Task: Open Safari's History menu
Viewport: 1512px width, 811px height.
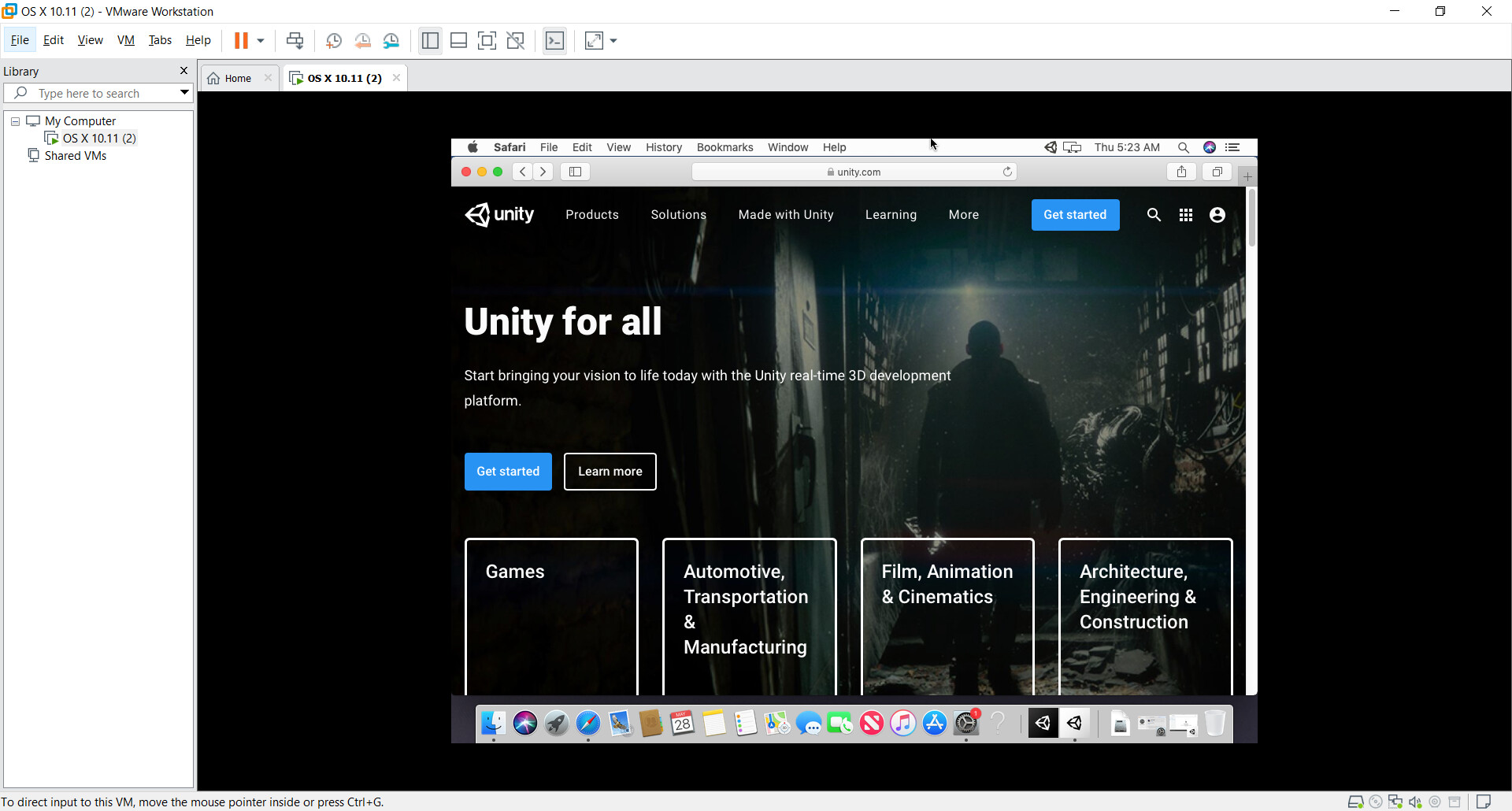Action: (664, 147)
